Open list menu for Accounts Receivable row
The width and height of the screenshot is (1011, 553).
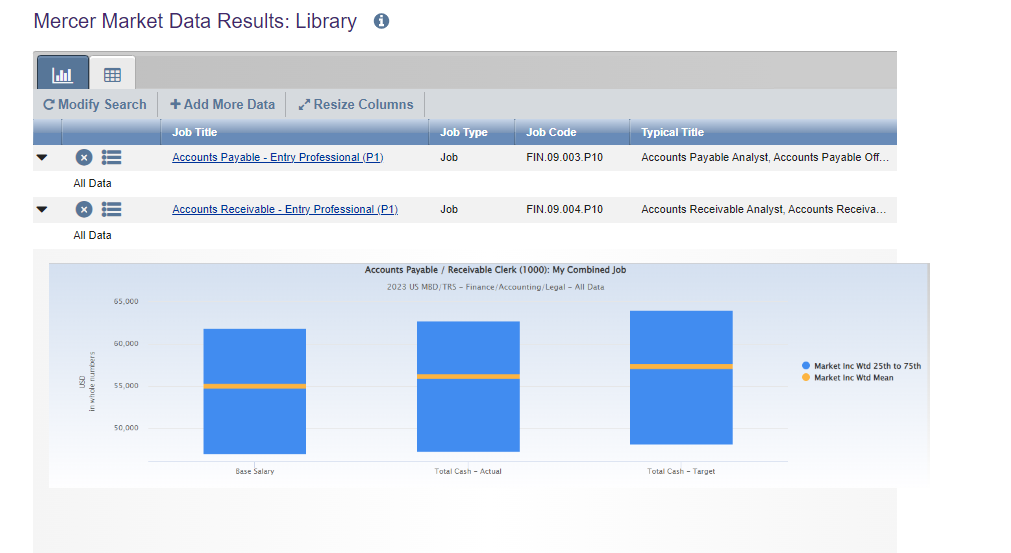coord(112,209)
